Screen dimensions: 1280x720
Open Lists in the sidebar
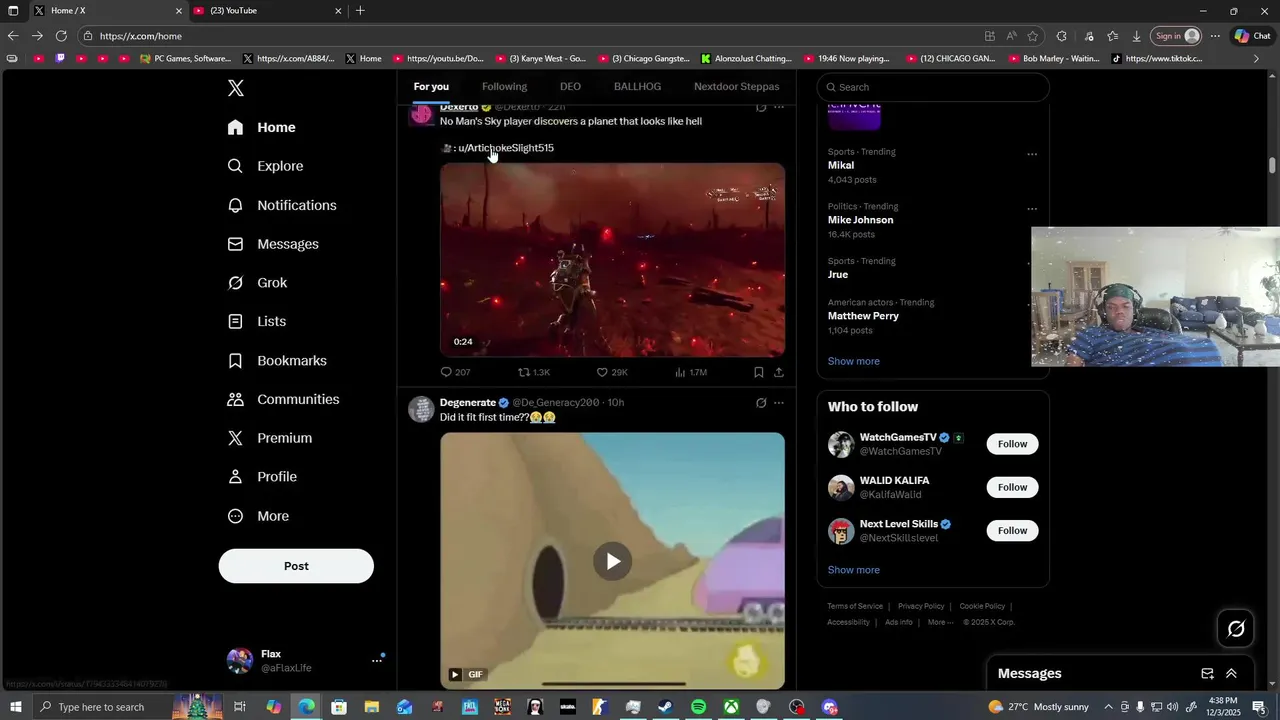tap(256, 321)
